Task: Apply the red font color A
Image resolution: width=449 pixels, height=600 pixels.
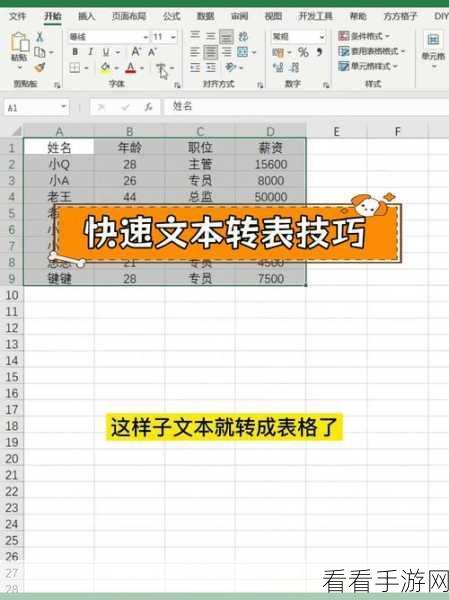Action: click(131, 68)
